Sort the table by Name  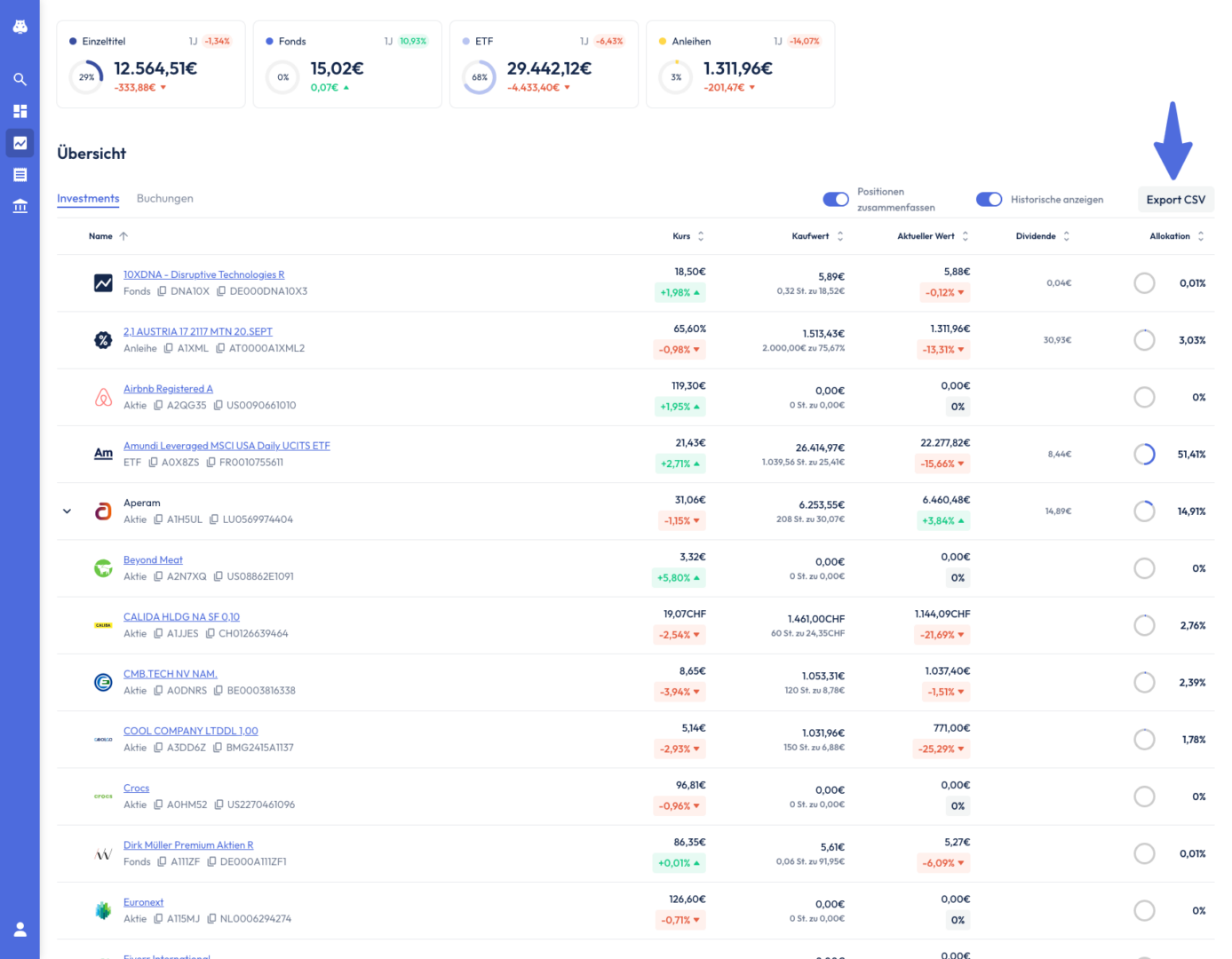click(108, 236)
